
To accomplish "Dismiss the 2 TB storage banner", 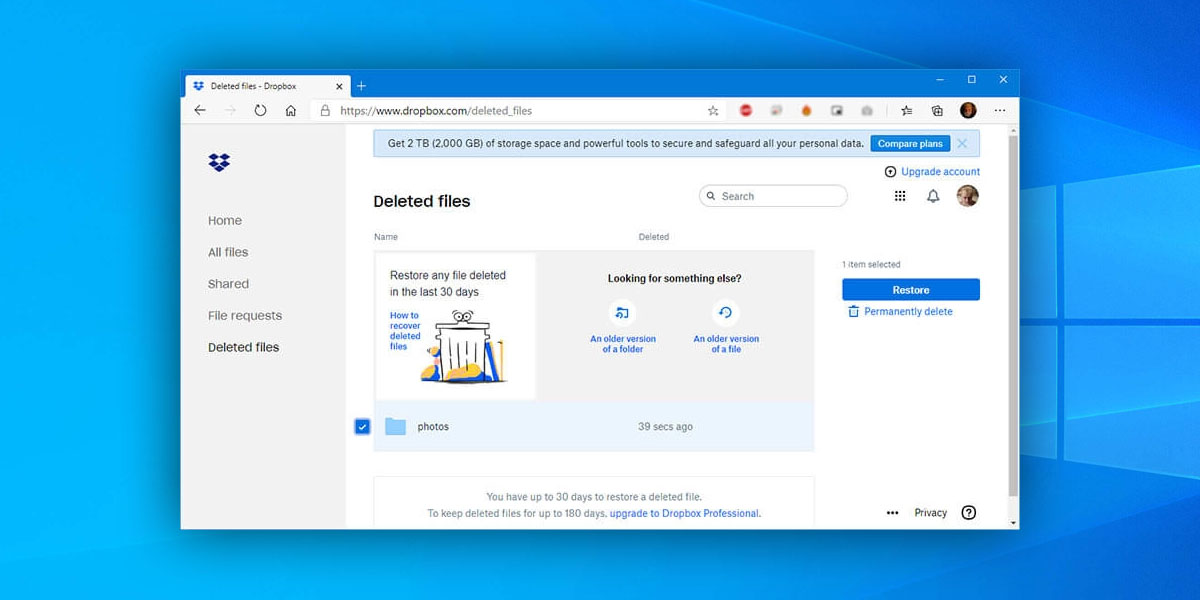I will coord(962,143).
